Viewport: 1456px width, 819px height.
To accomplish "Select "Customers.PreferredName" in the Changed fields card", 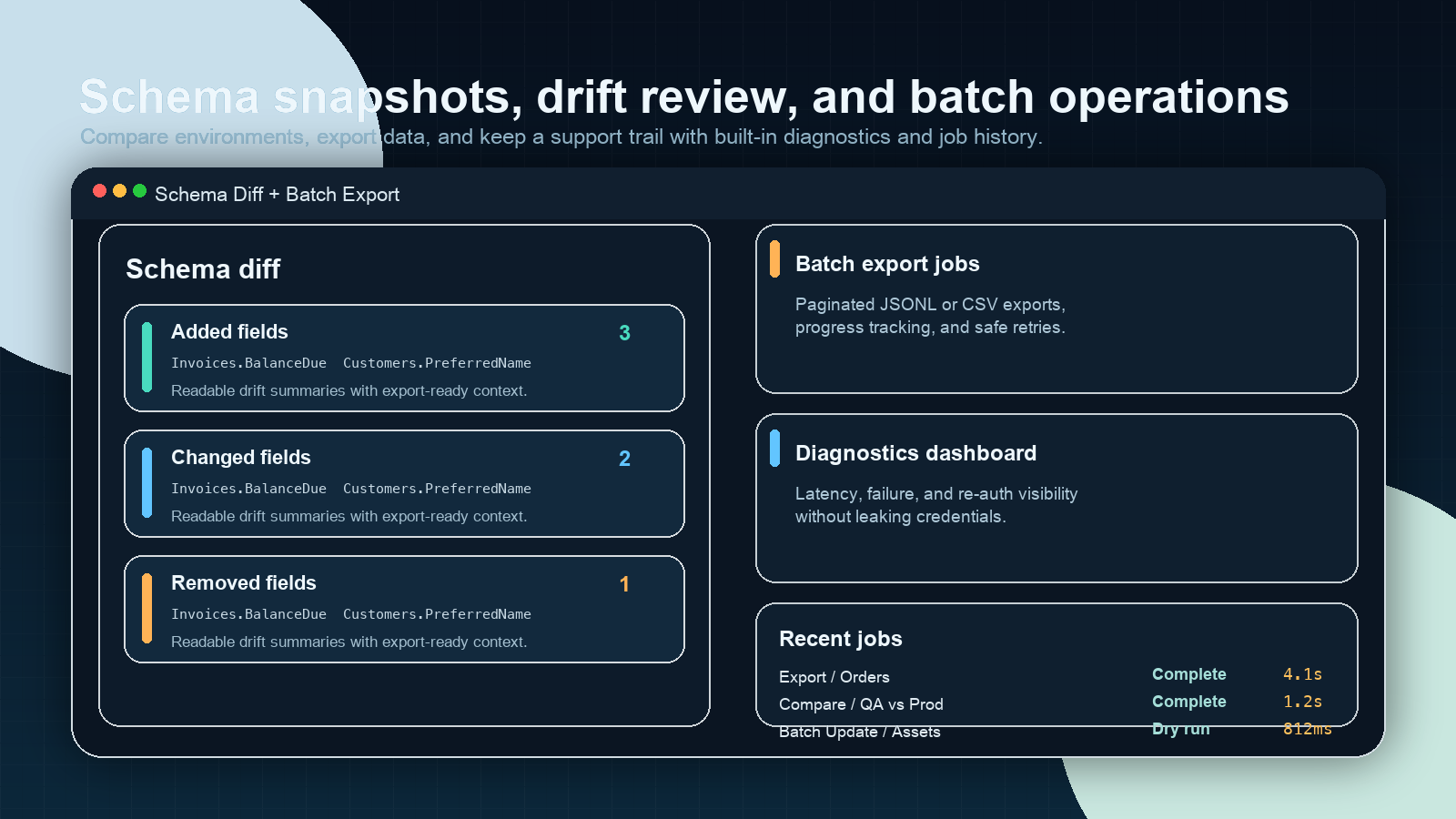I will [x=437, y=489].
